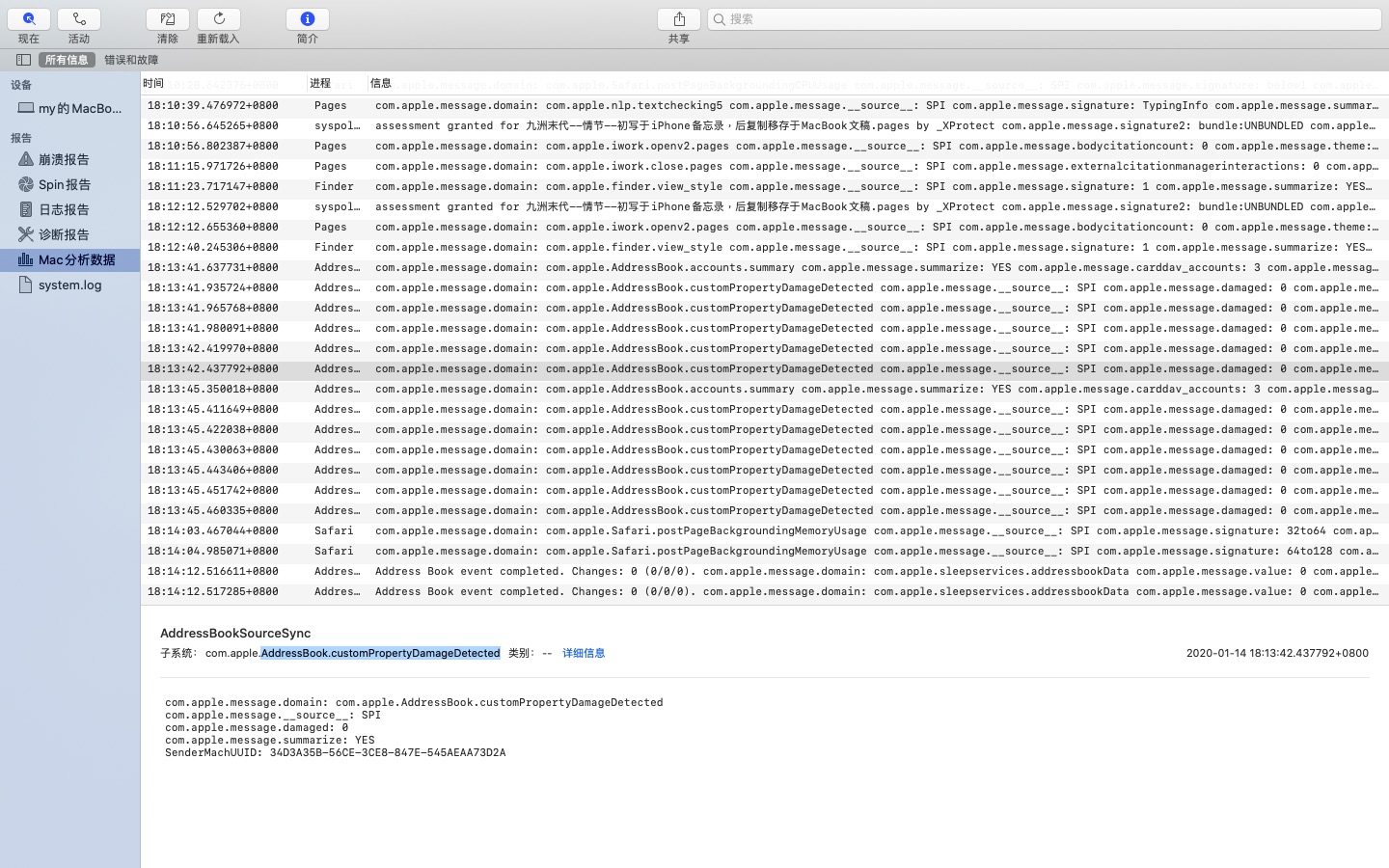1389x868 pixels.
Task: Select Safari row at 18:14:04.985071+0800
Action: coord(765,551)
